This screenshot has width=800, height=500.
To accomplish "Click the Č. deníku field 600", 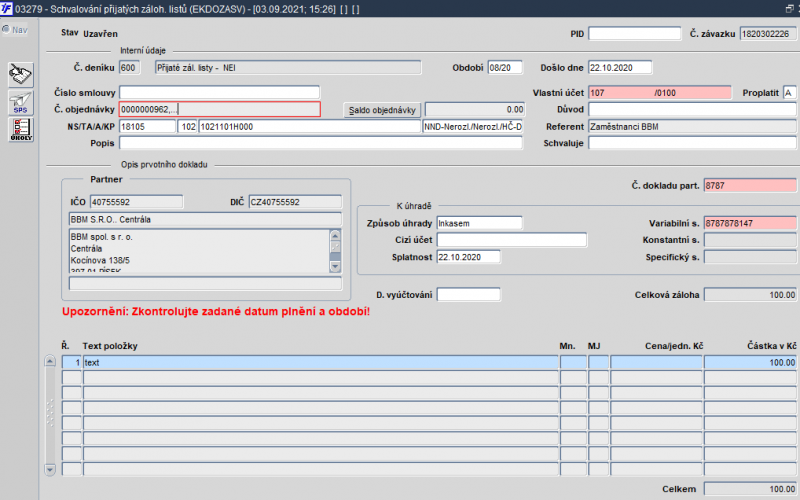I will point(130,67).
